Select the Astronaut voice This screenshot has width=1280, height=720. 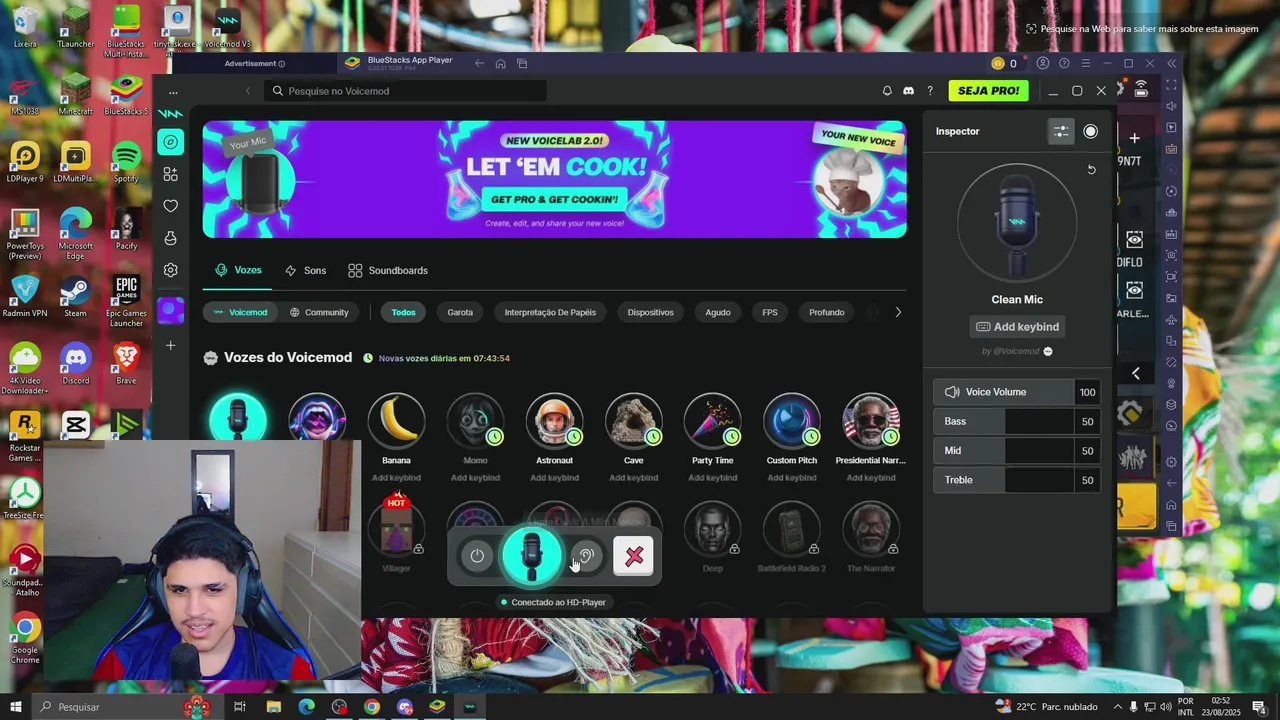554,420
